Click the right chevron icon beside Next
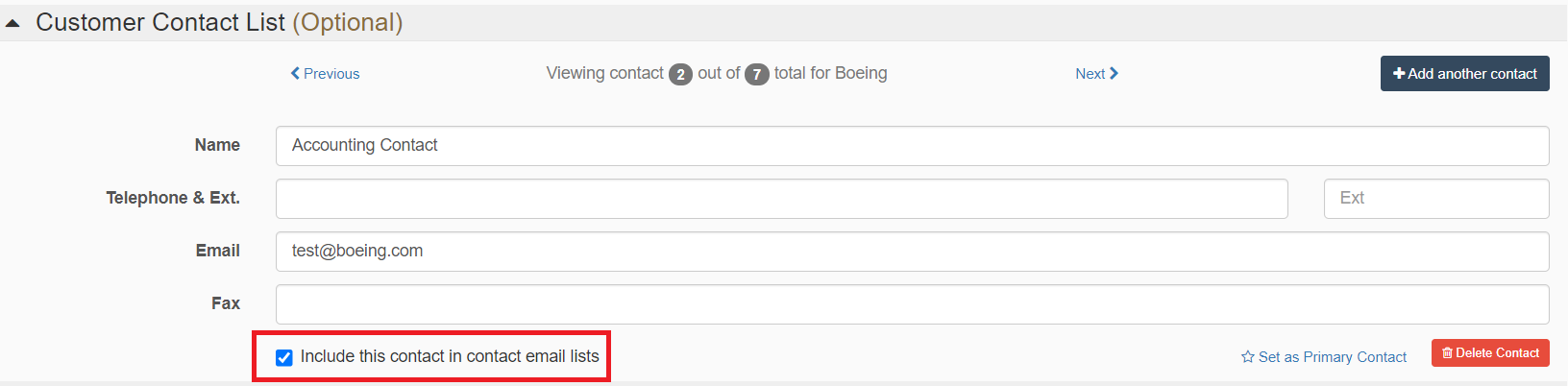 pos(1114,73)
